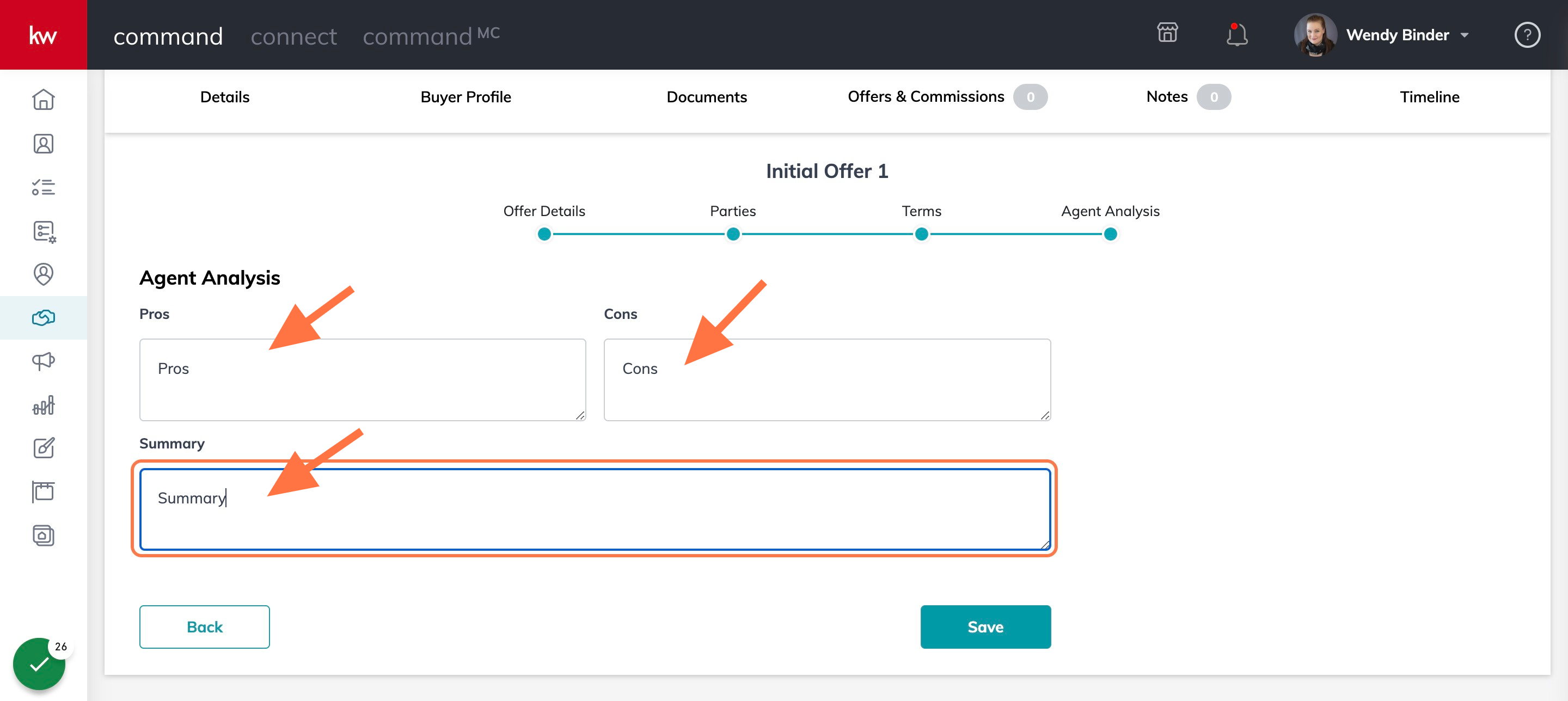Switch to the connect app
1568x701 pixels.
coord(293,36)
